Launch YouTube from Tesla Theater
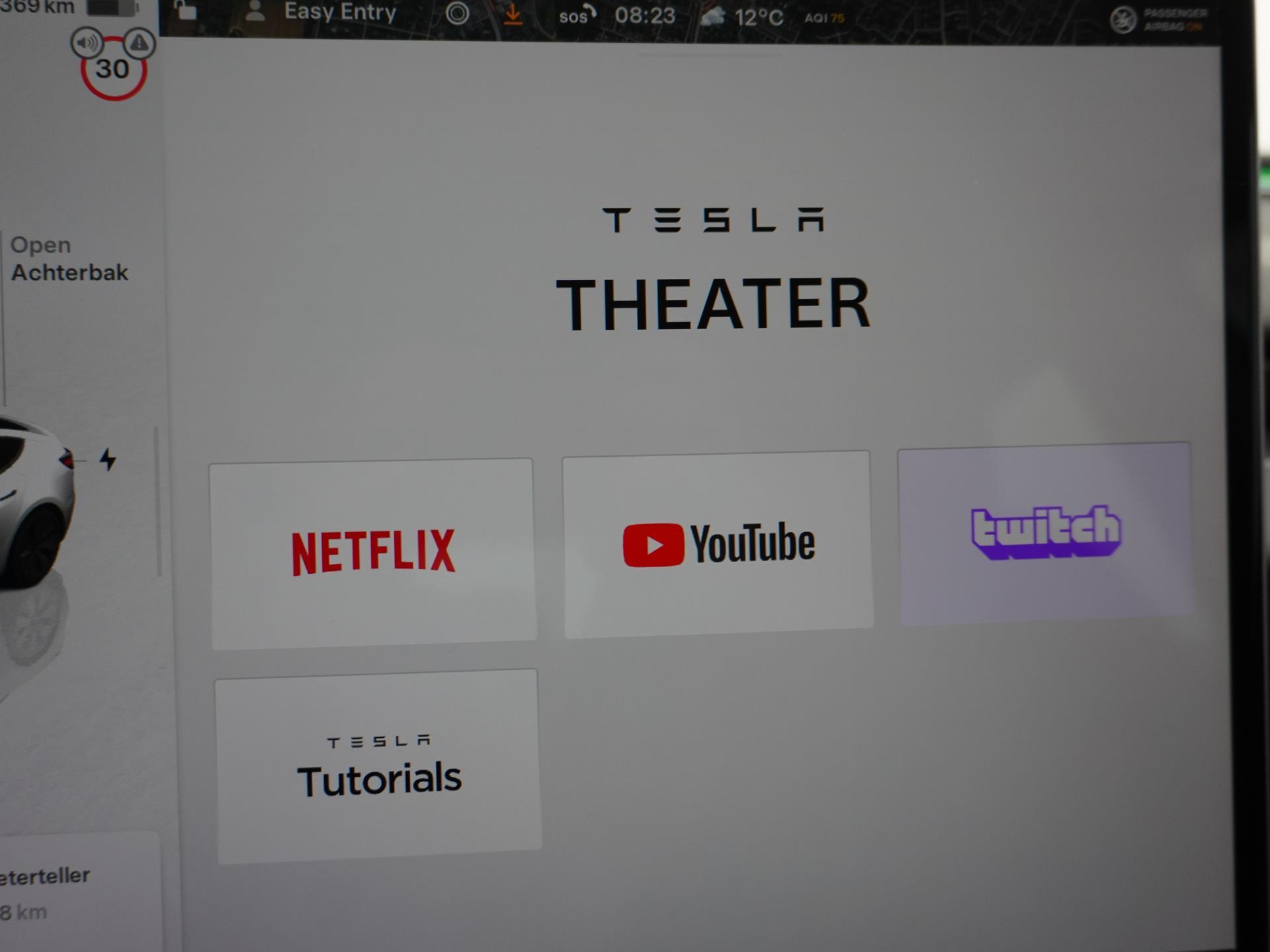1270x952 pixels. point(718,543)
